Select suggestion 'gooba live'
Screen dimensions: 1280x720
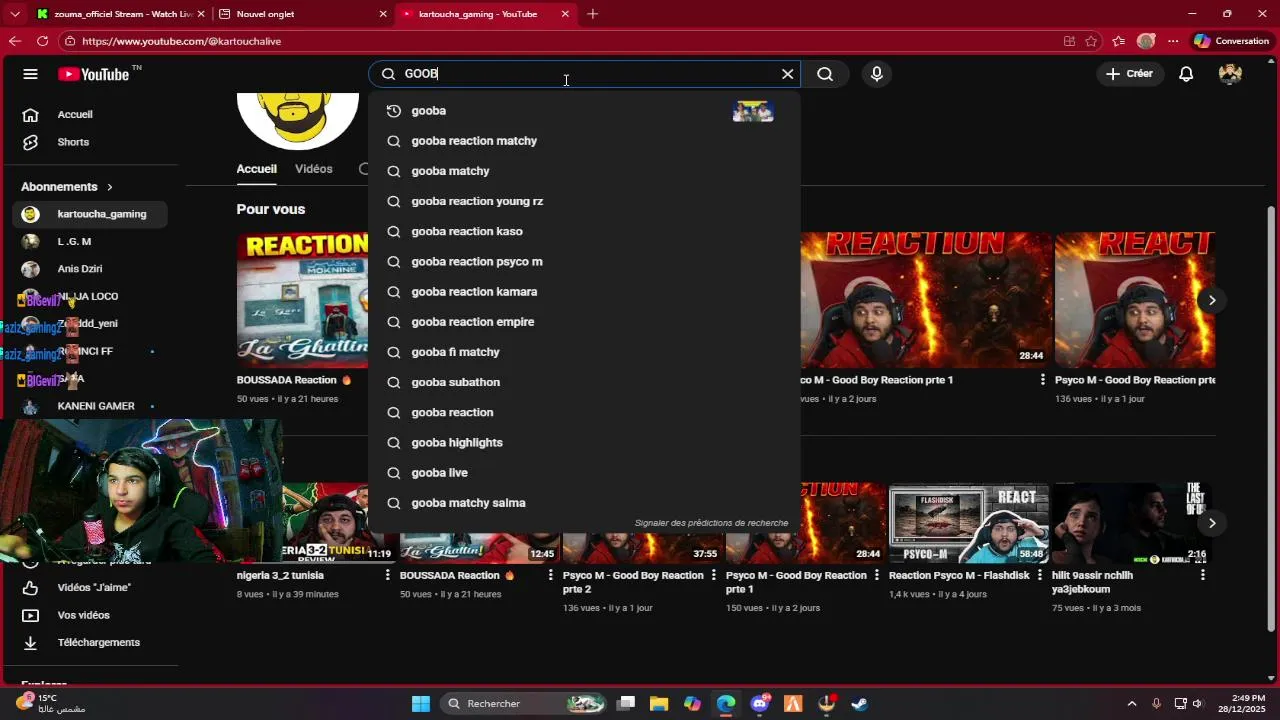584,473
